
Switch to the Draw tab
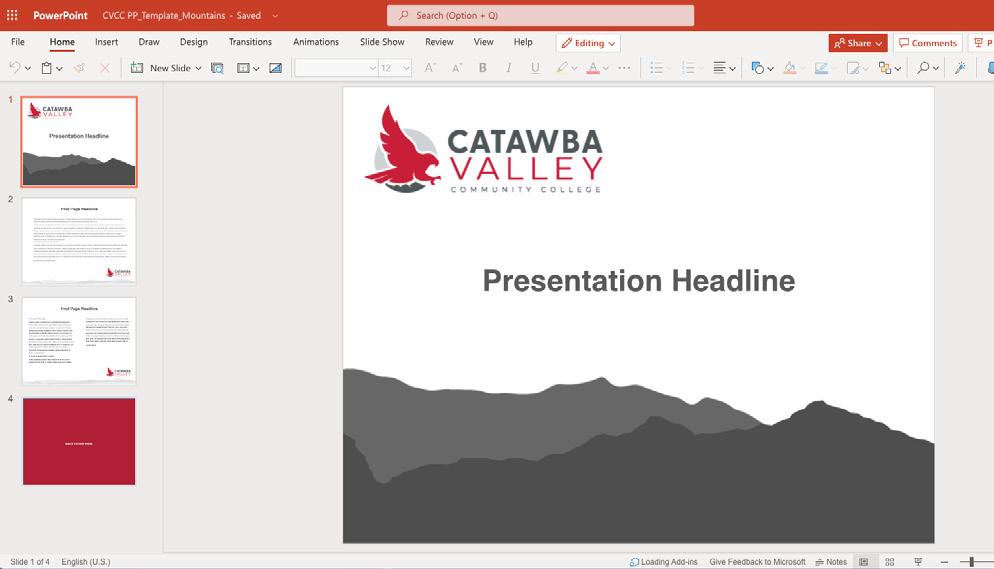149,42
